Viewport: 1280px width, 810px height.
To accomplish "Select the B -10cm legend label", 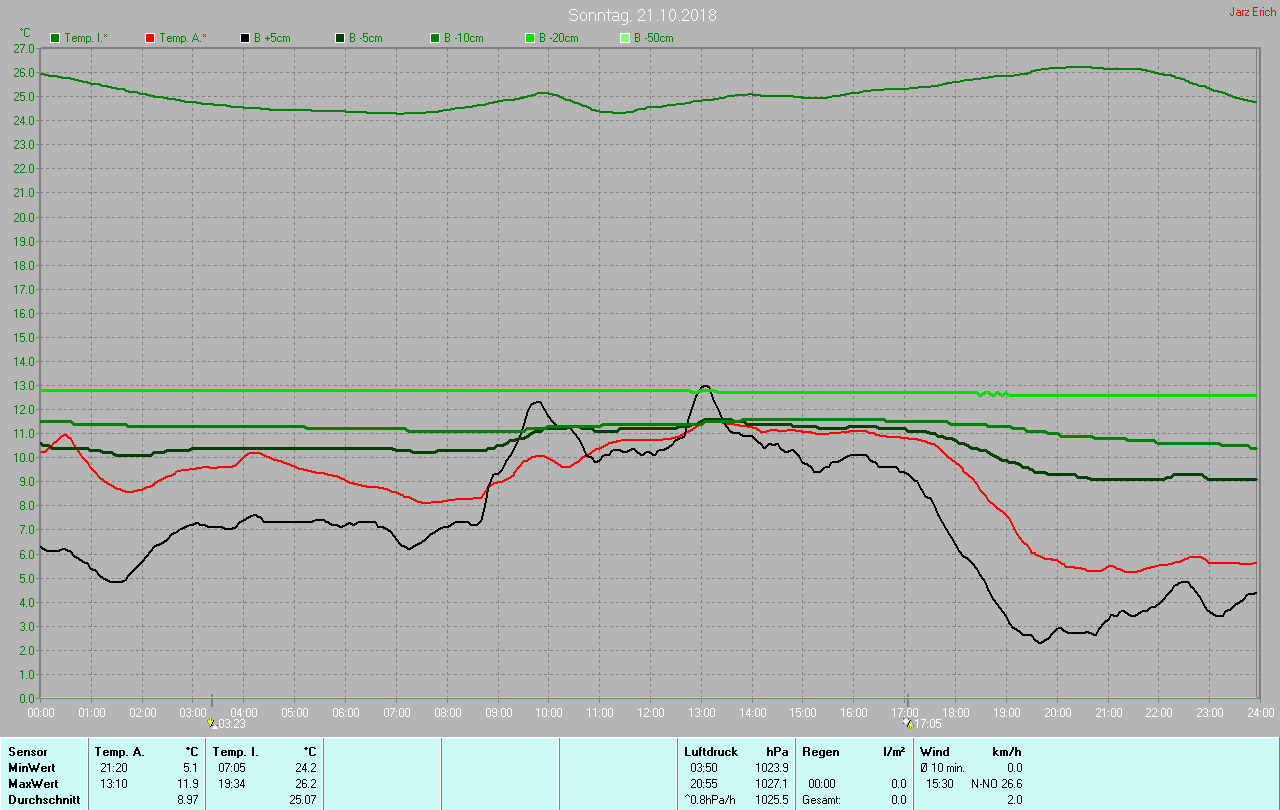I will click(464, 38).
